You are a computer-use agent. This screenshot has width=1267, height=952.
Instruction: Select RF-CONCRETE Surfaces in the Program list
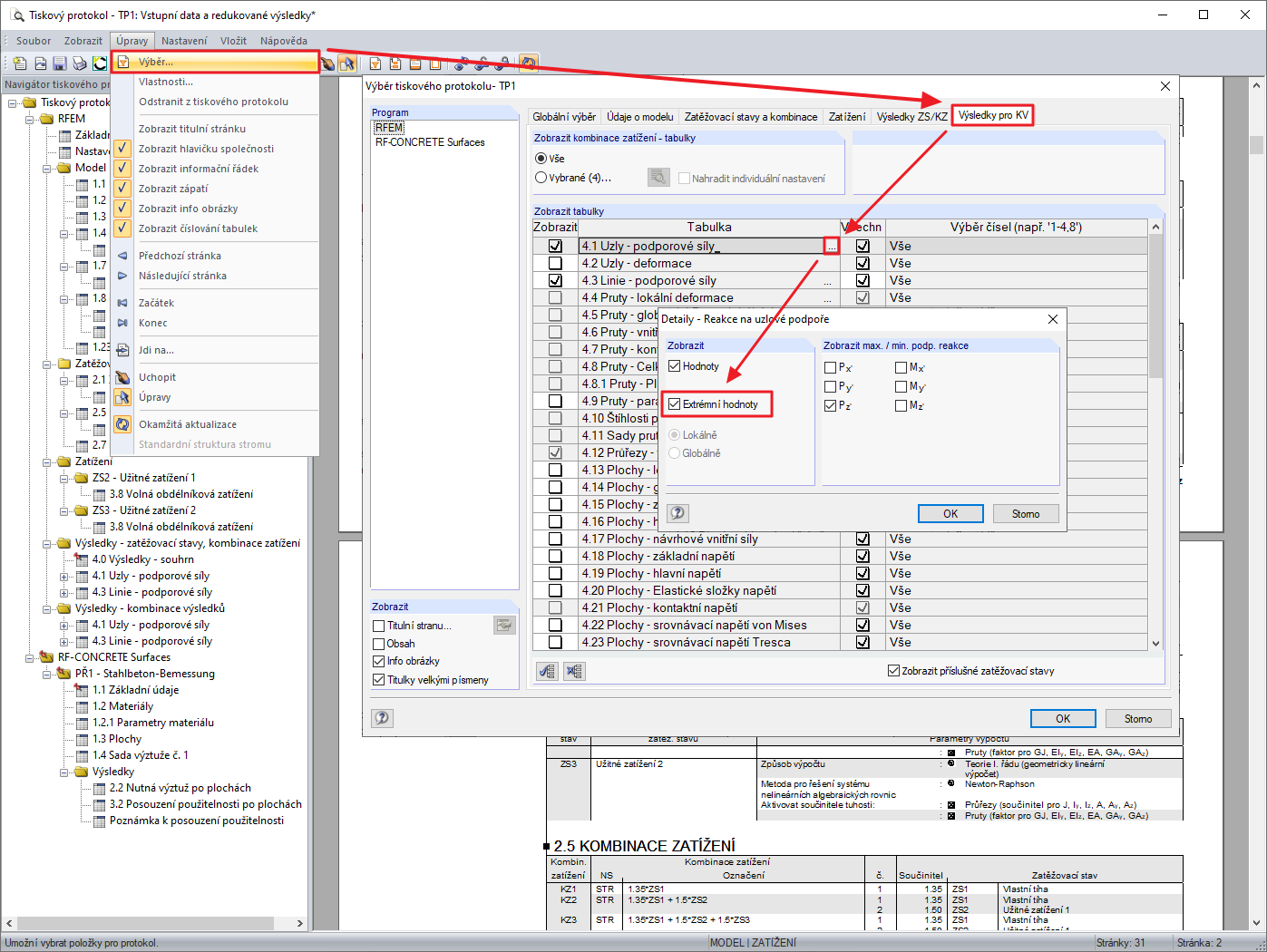click(430, 142)
